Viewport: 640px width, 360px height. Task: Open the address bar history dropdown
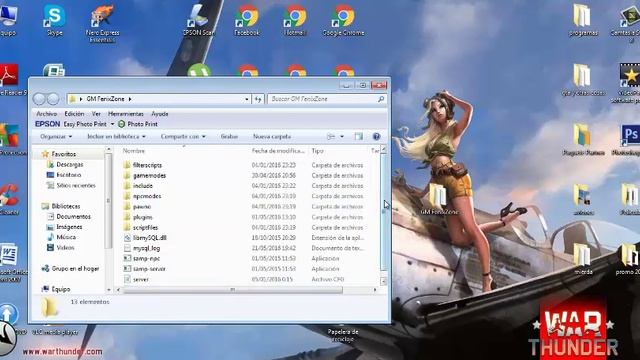tap(247, 99)
